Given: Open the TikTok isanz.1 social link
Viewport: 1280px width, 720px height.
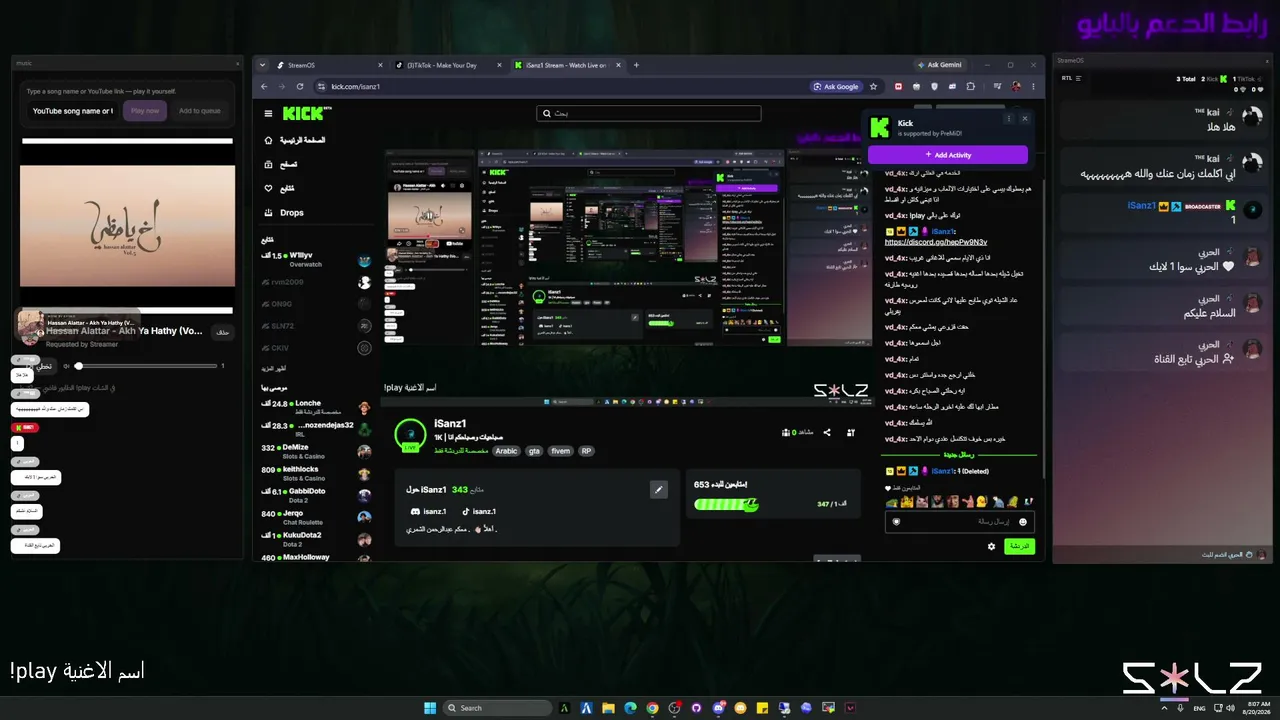Looking at the screenshot, I should pyautogui.click(x=479, y=511).
